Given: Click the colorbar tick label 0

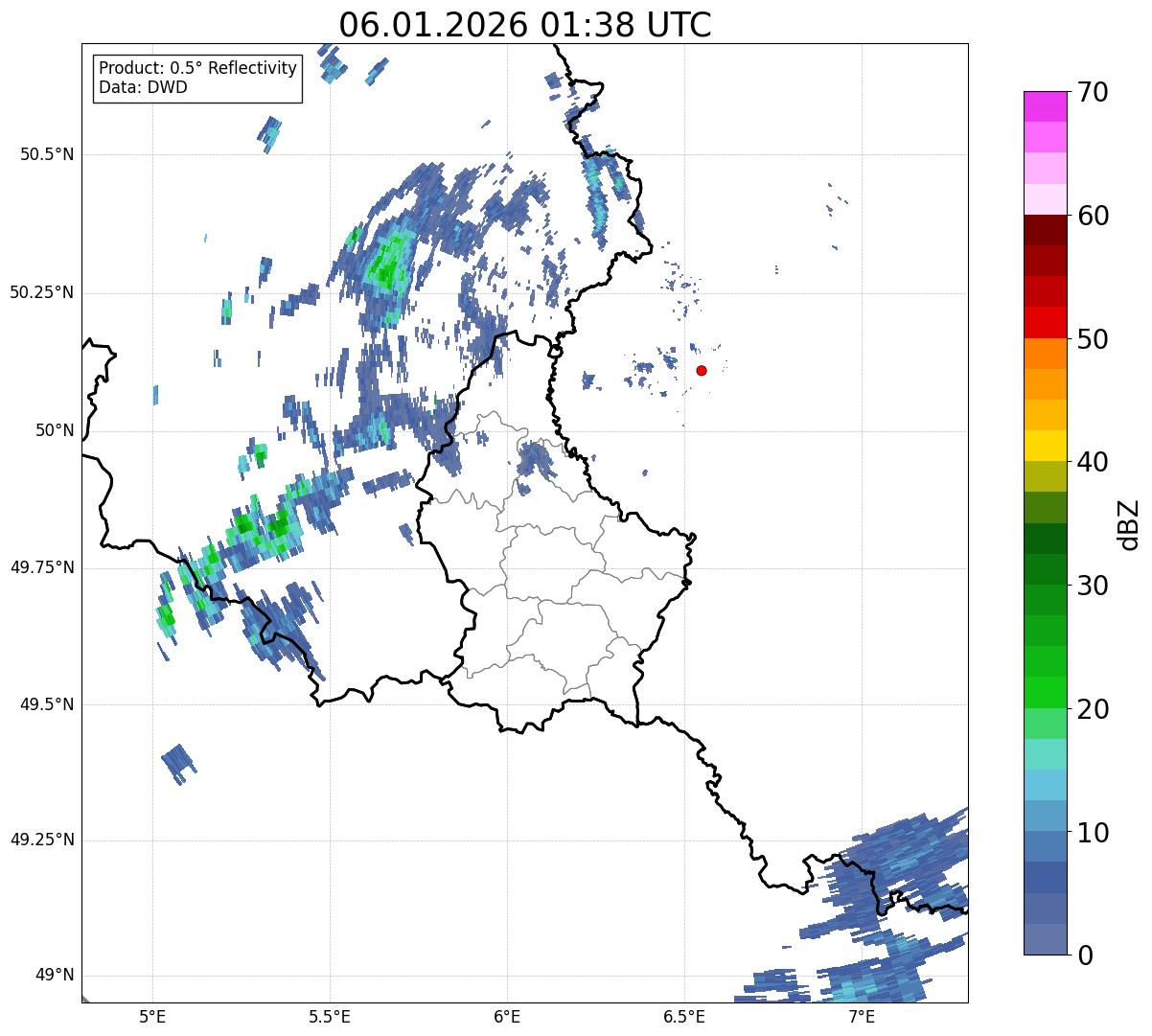Looking at the screenshot, I should [1086, 955].
